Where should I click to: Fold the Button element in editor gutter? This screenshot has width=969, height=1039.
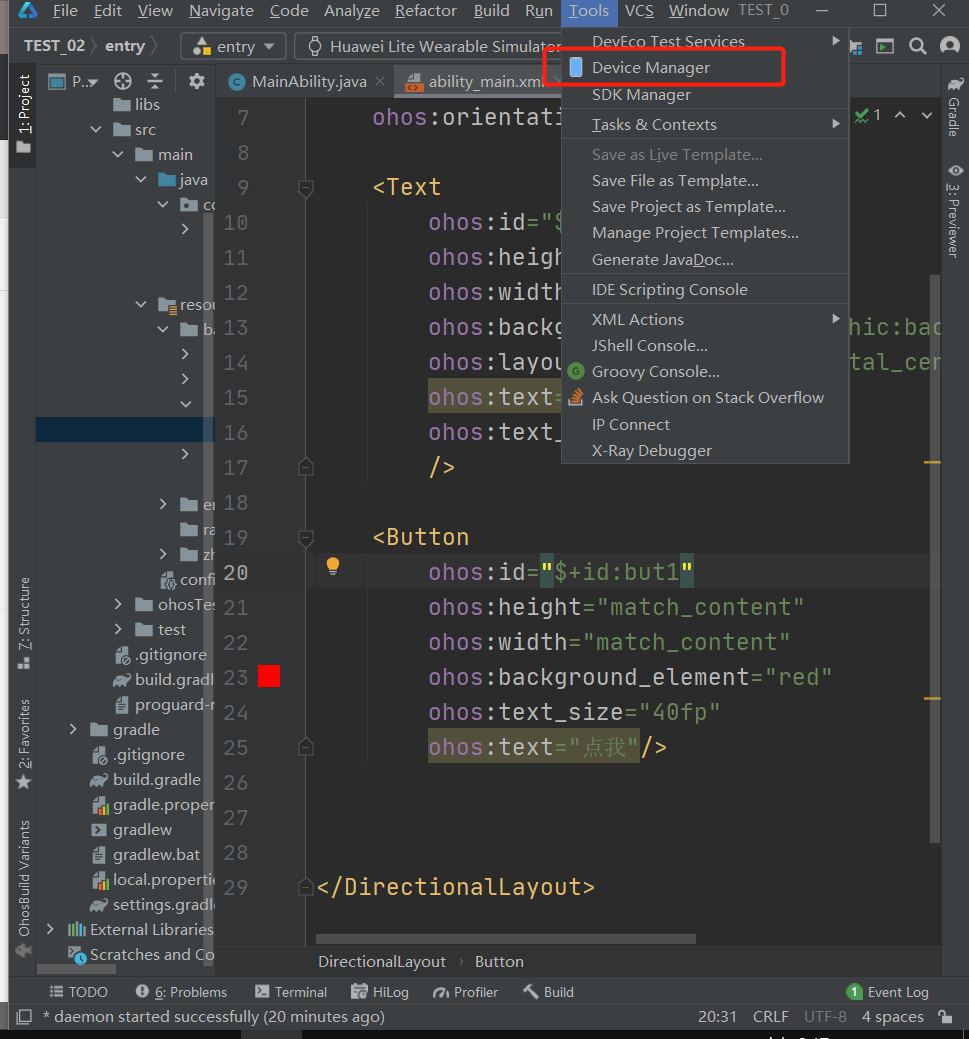coord(306,538)
